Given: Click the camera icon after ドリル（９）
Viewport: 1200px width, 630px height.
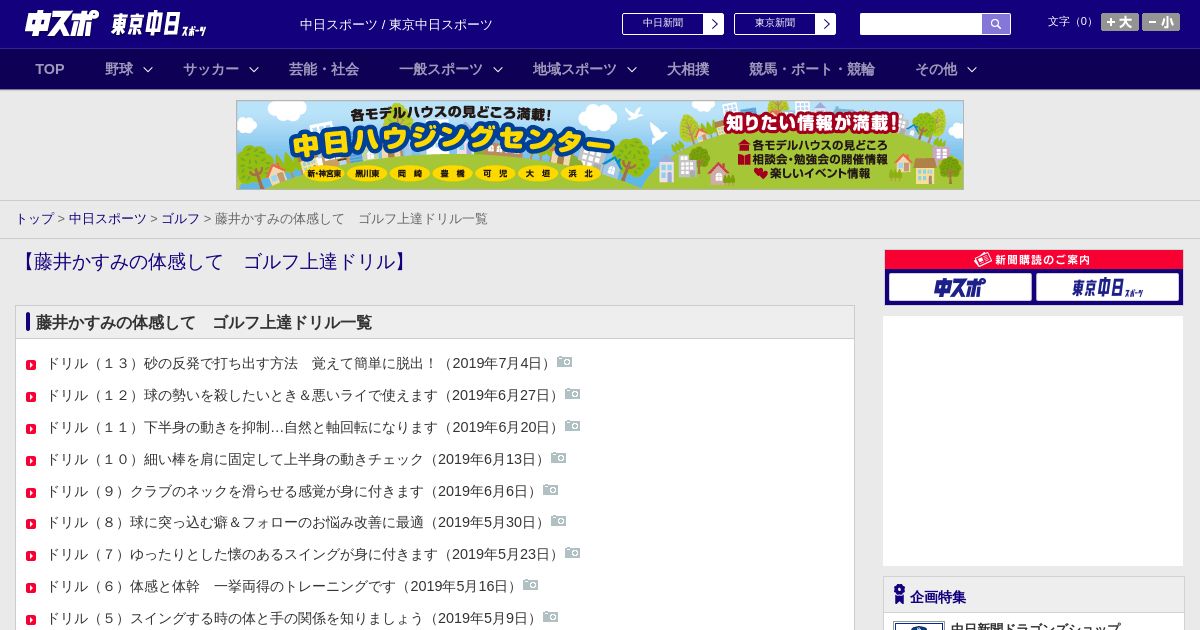Looking at the screenshot, I should point(551,490).
